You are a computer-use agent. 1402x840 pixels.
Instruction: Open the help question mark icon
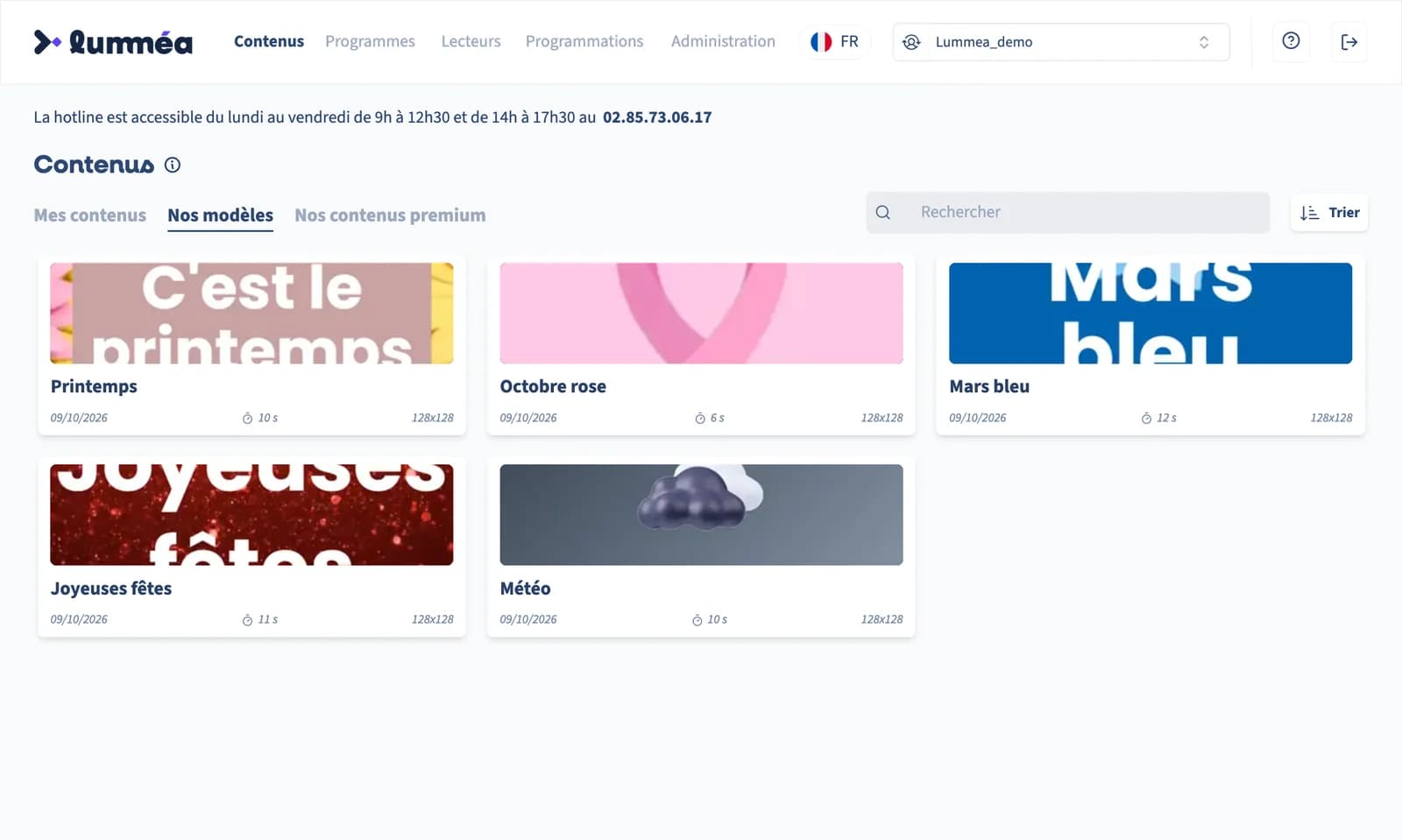(1291, 41)
